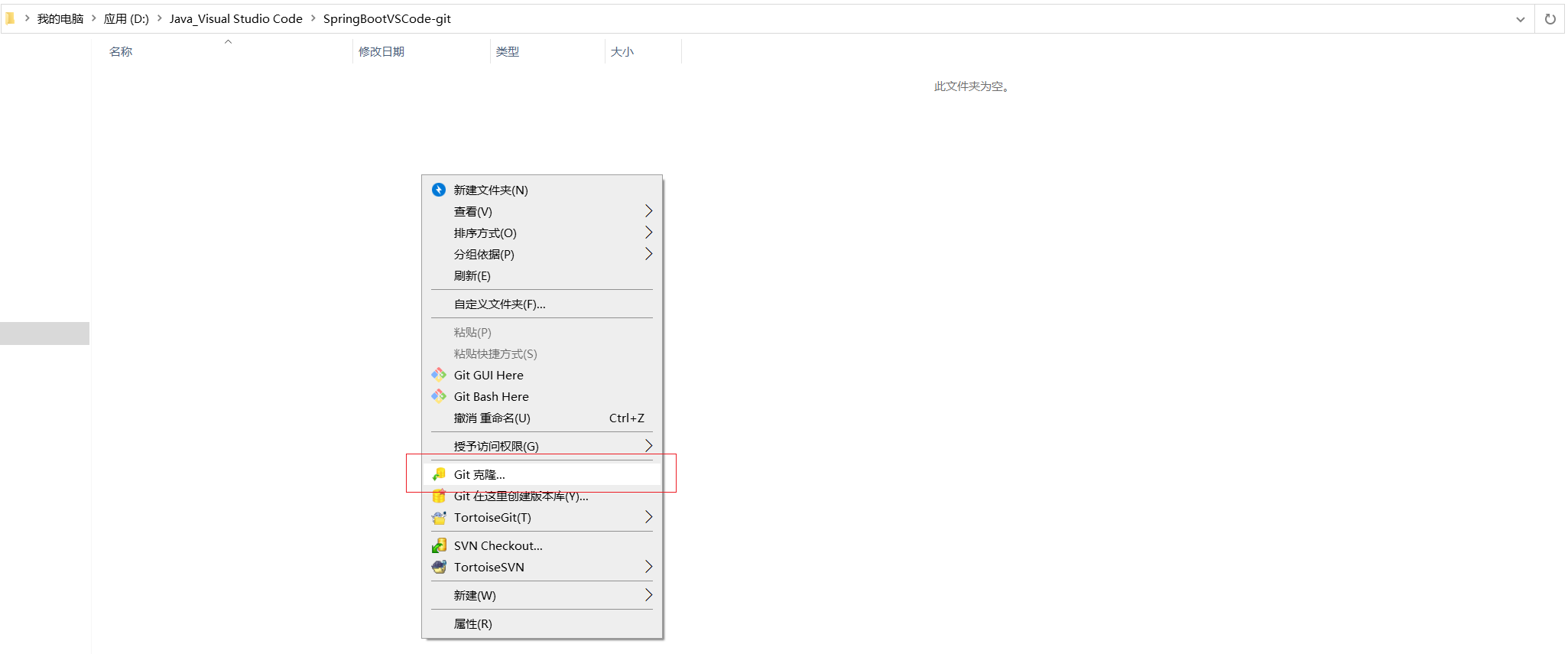This screenshot has width=1568, height=654.
Task: Click the 粘贴快捷方式(S) menu entry
Action: pos(542,353)
